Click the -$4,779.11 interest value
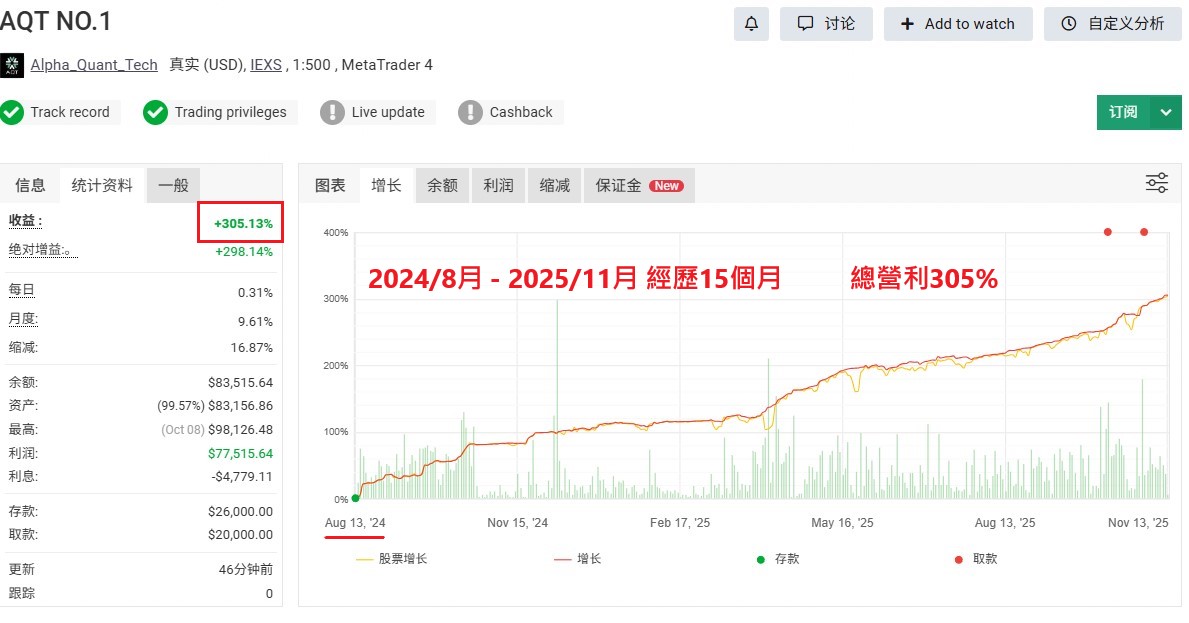This screenshot has width=1189, height=623. click(x=242, y=477)
